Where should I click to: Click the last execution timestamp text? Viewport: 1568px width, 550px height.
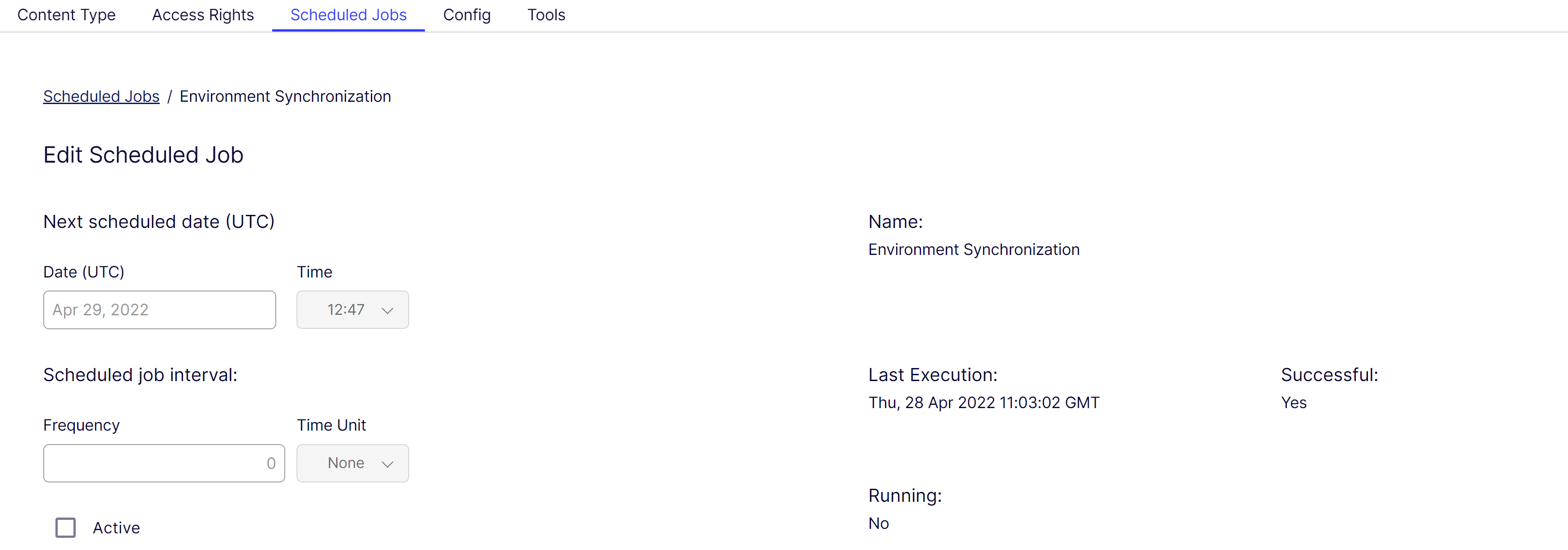(984, 402)
